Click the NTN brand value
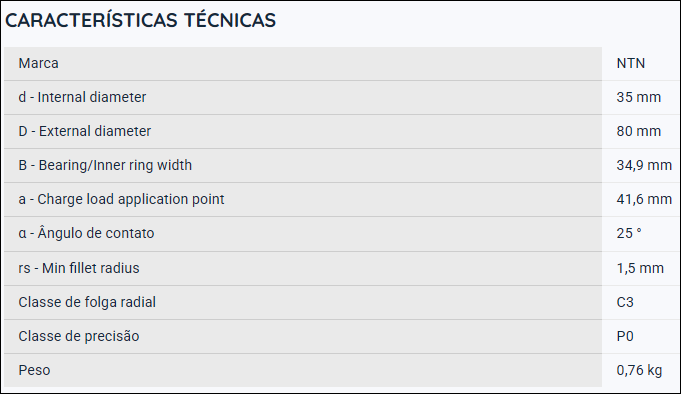 [631, 63]
